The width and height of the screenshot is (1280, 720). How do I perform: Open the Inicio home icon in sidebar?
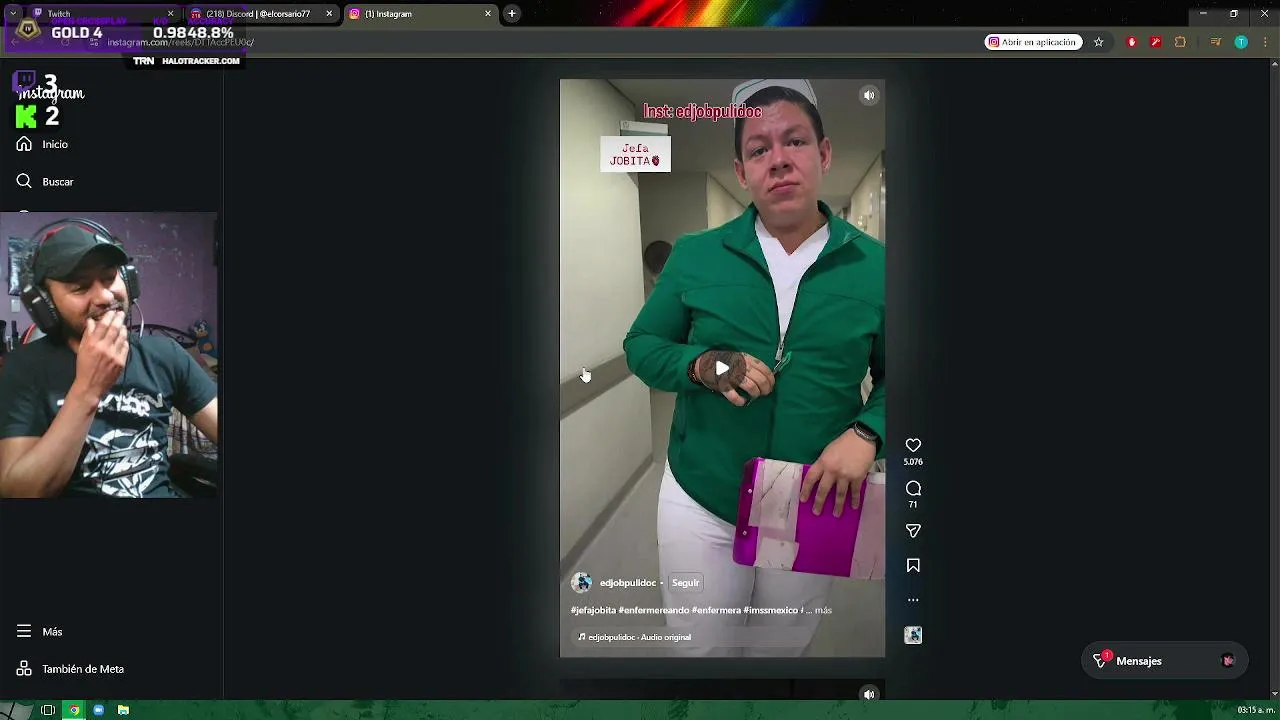tap(25, 144)
